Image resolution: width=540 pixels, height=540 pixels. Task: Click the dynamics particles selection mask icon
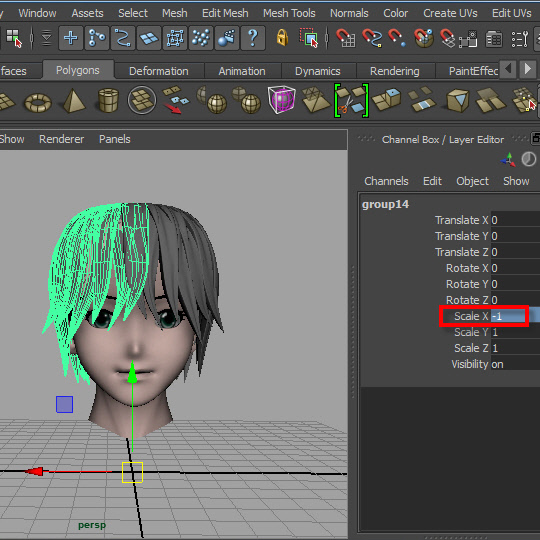point(201,38)
